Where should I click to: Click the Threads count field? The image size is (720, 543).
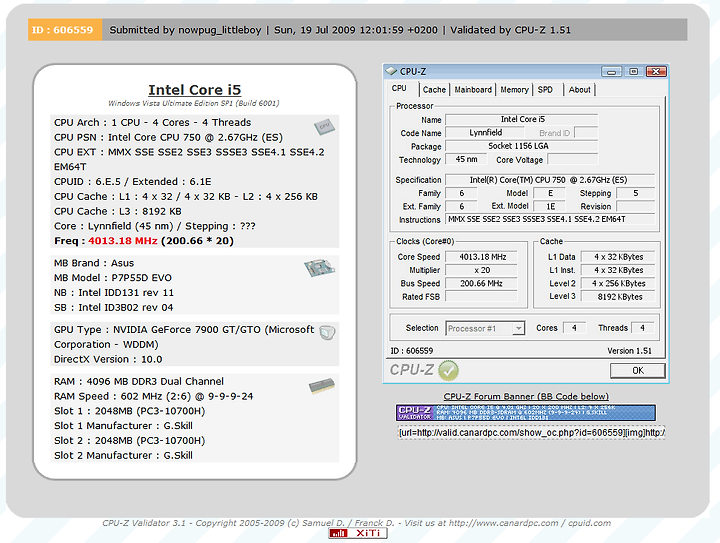[x=643, y=328]
